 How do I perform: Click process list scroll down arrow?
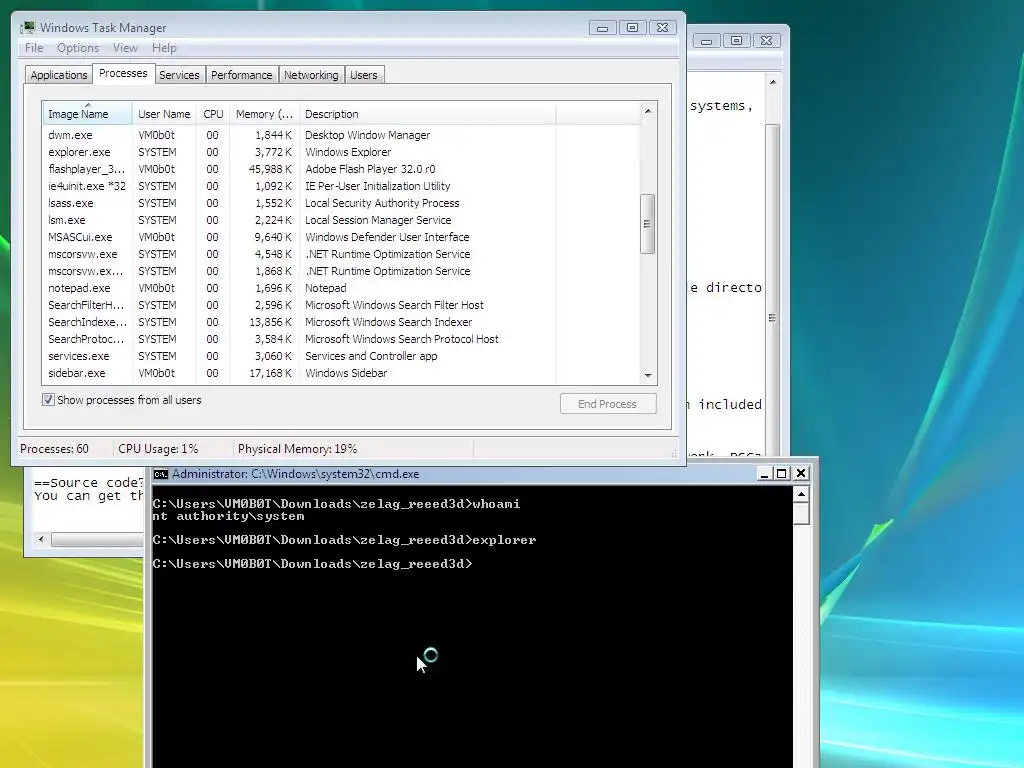(648, 376)
